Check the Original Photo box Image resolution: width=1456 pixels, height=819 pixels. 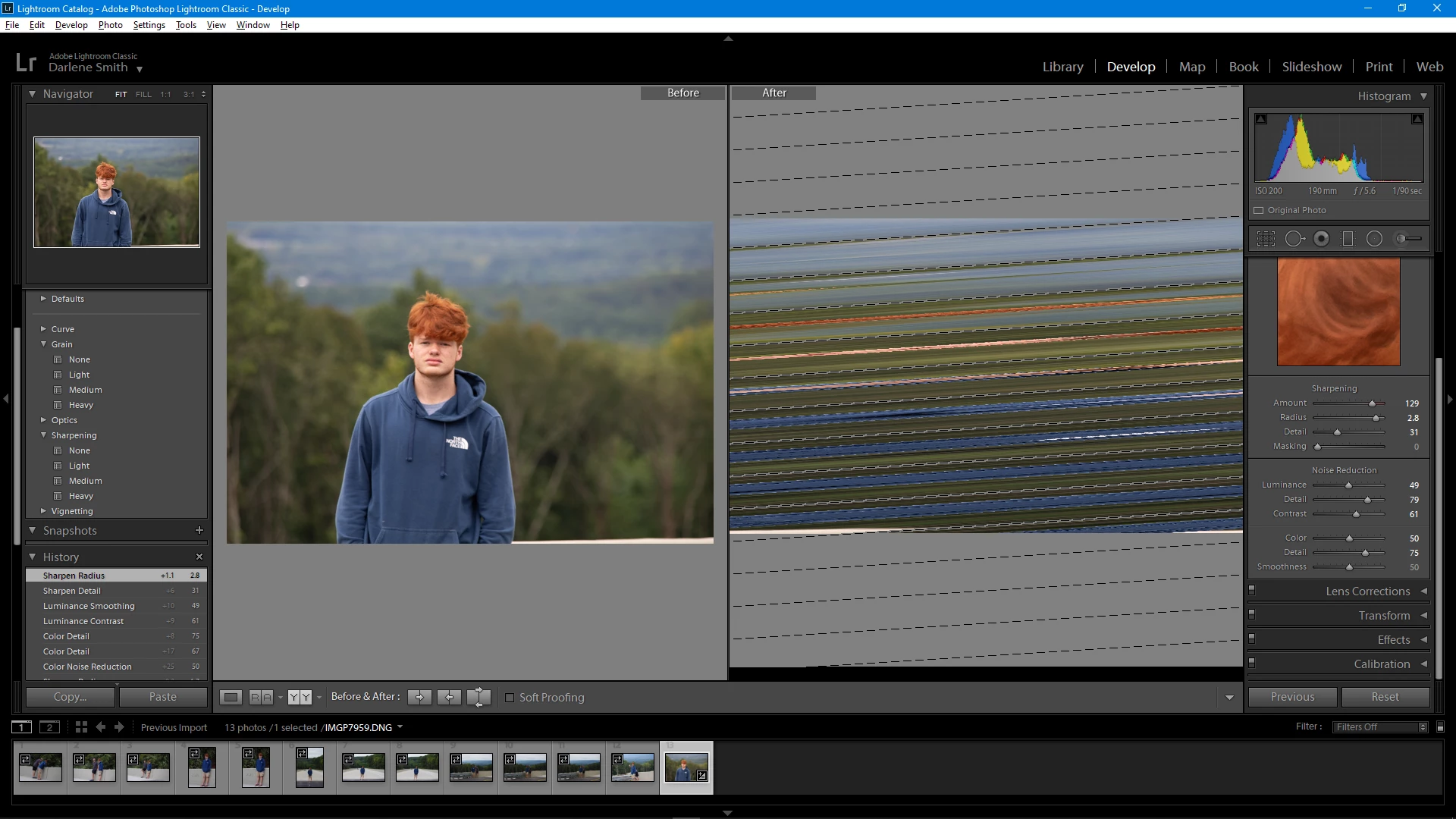pos(1259,210)
